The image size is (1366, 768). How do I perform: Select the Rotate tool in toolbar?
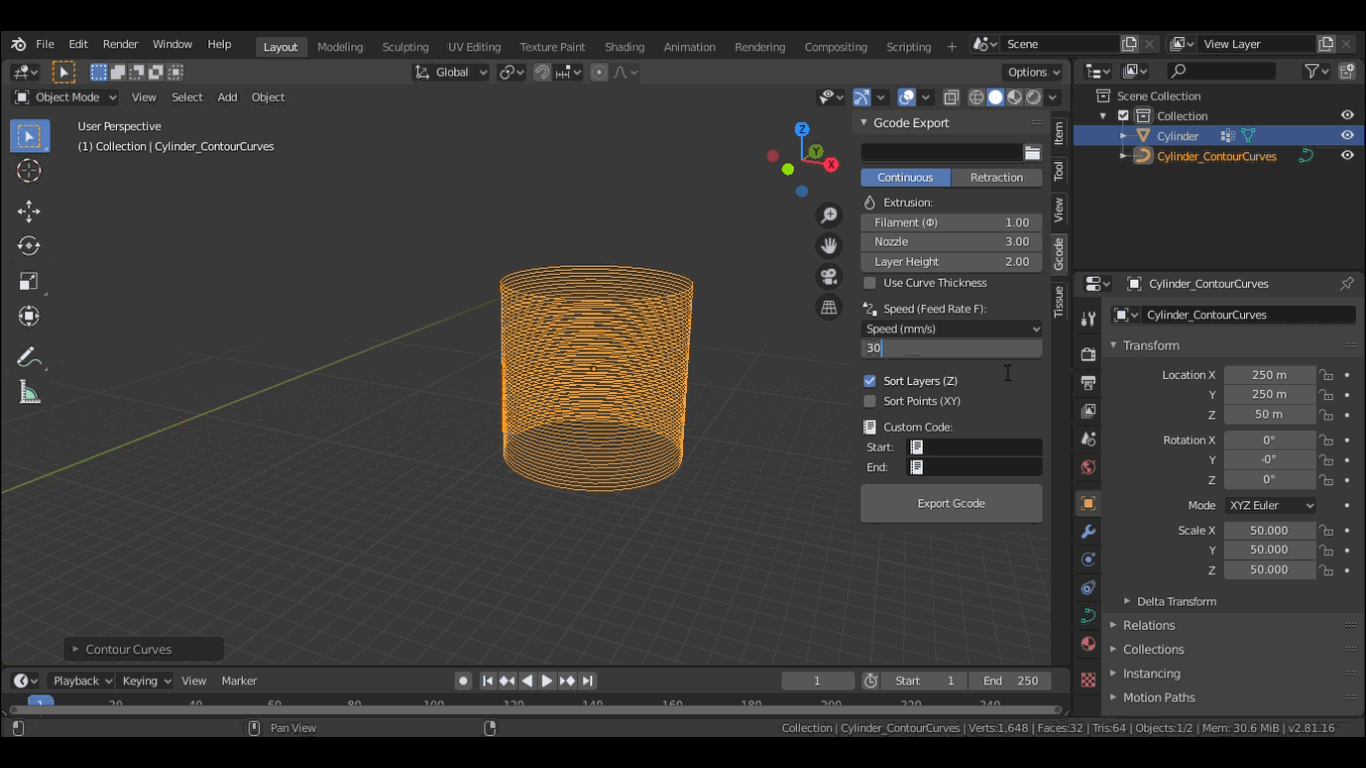(29, 246)
